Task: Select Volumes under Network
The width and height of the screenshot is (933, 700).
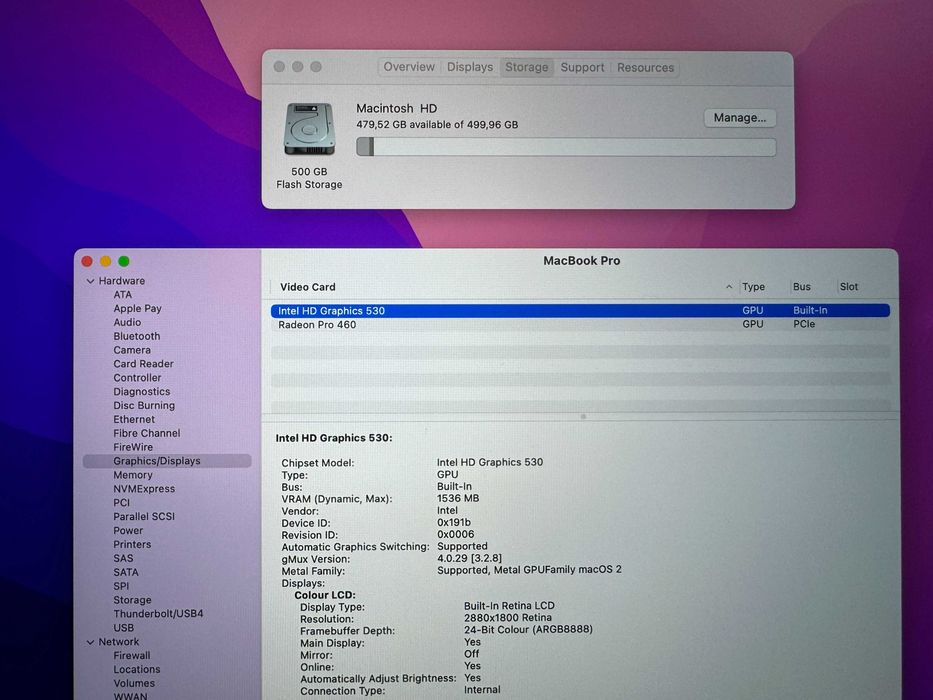Action: point(134,683)
